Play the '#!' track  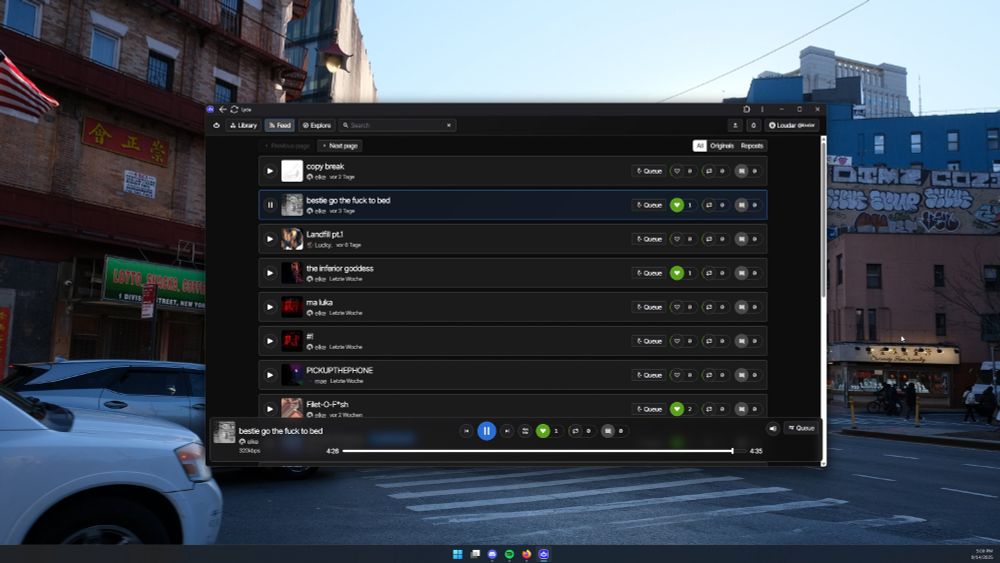click(270, 341)
